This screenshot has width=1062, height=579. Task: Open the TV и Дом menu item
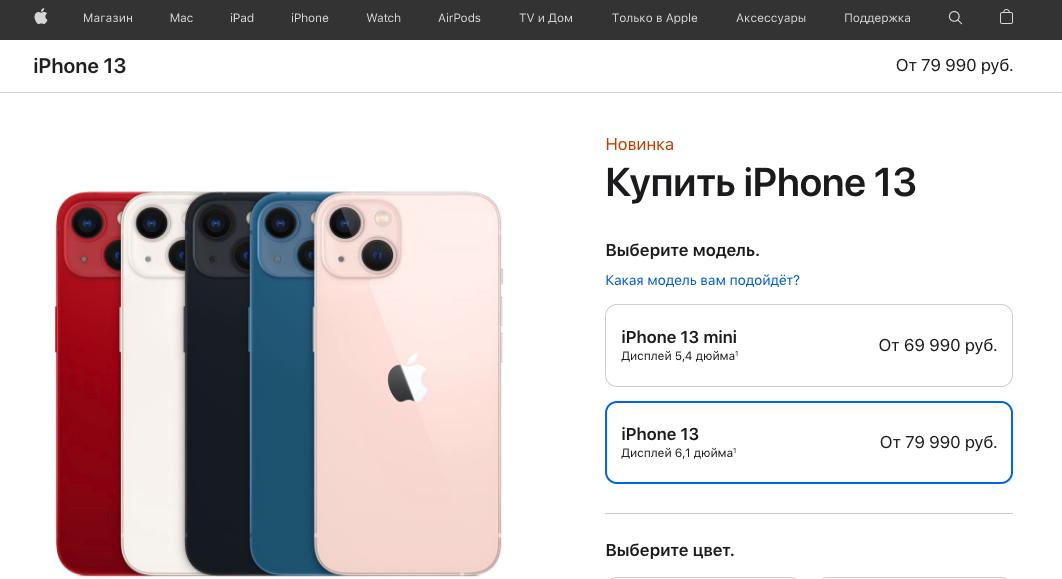(x=546, y=18)
